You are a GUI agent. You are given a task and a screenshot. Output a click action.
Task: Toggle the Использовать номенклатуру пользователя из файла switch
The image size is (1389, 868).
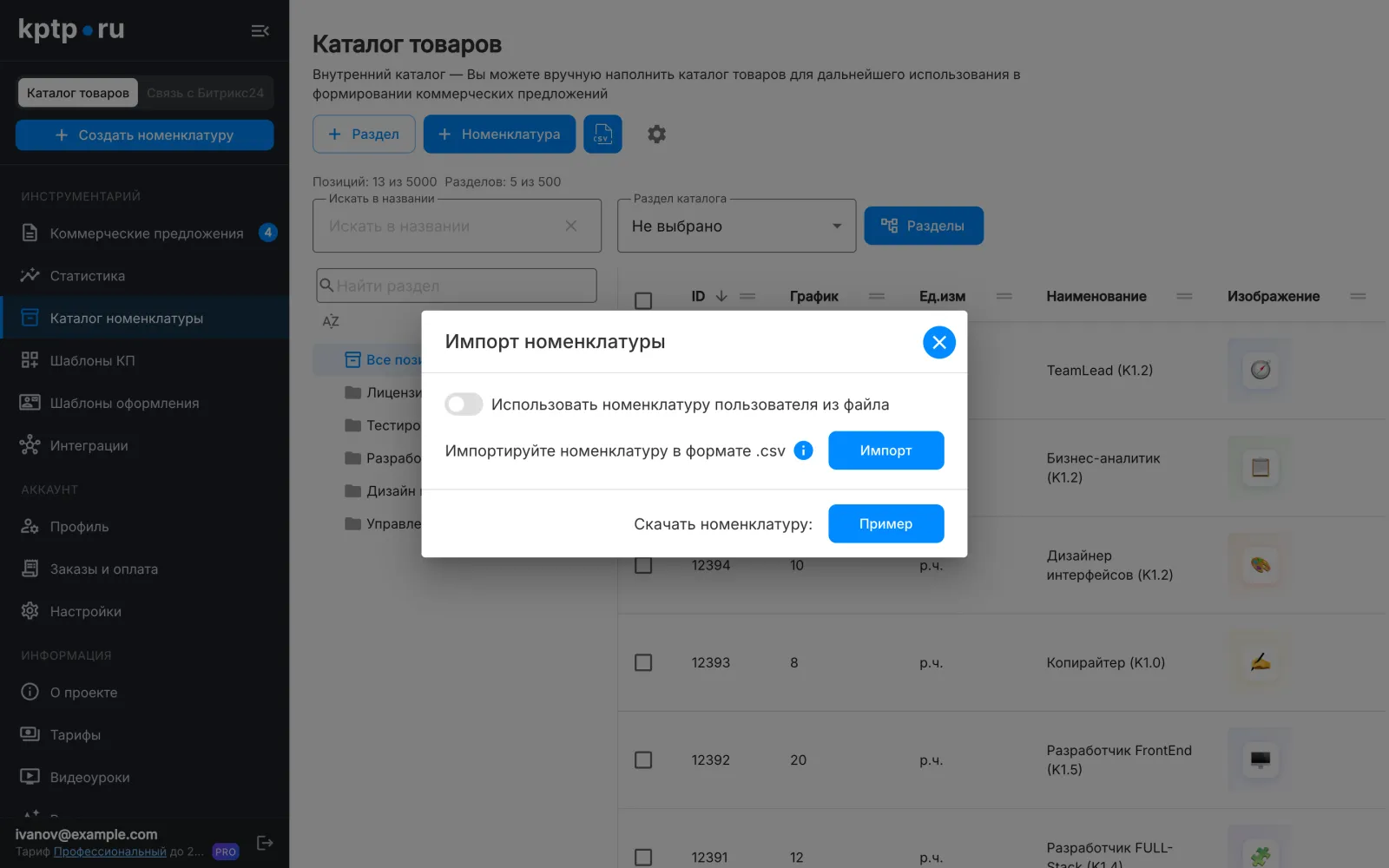click(x=464, y=404)
